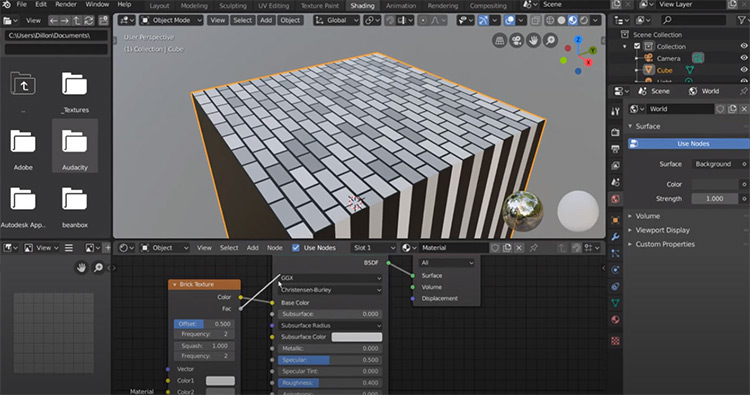Open Modifiers wrench tab
This screenshot has width=750, height=395.
click(616, 237)
